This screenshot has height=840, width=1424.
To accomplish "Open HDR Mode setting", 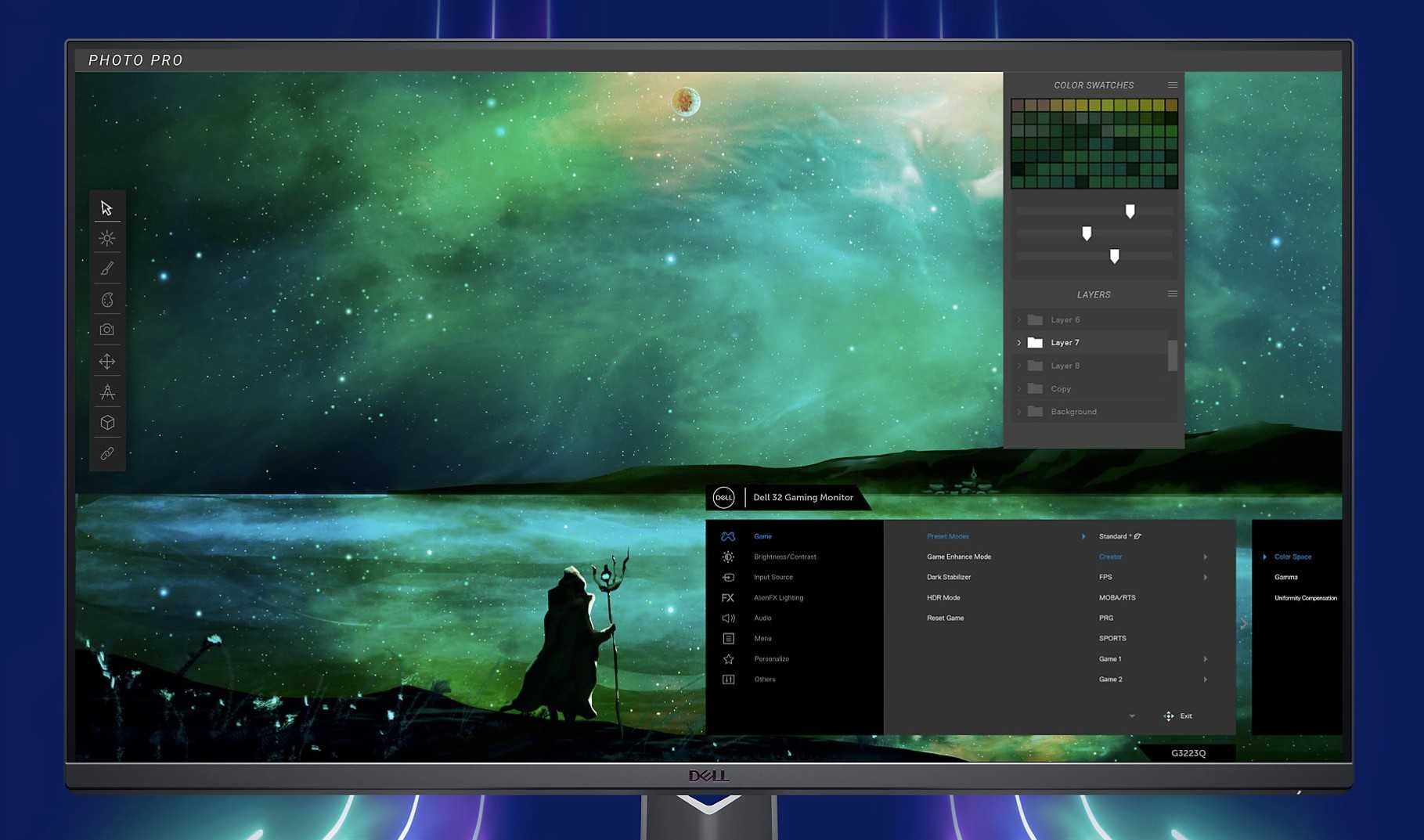I will pos(943,597).
